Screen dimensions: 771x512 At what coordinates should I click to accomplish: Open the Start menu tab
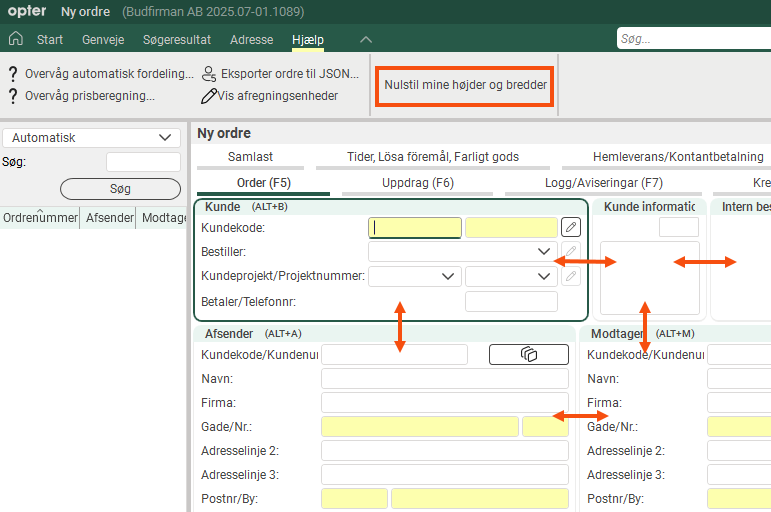tap(50, 40)
